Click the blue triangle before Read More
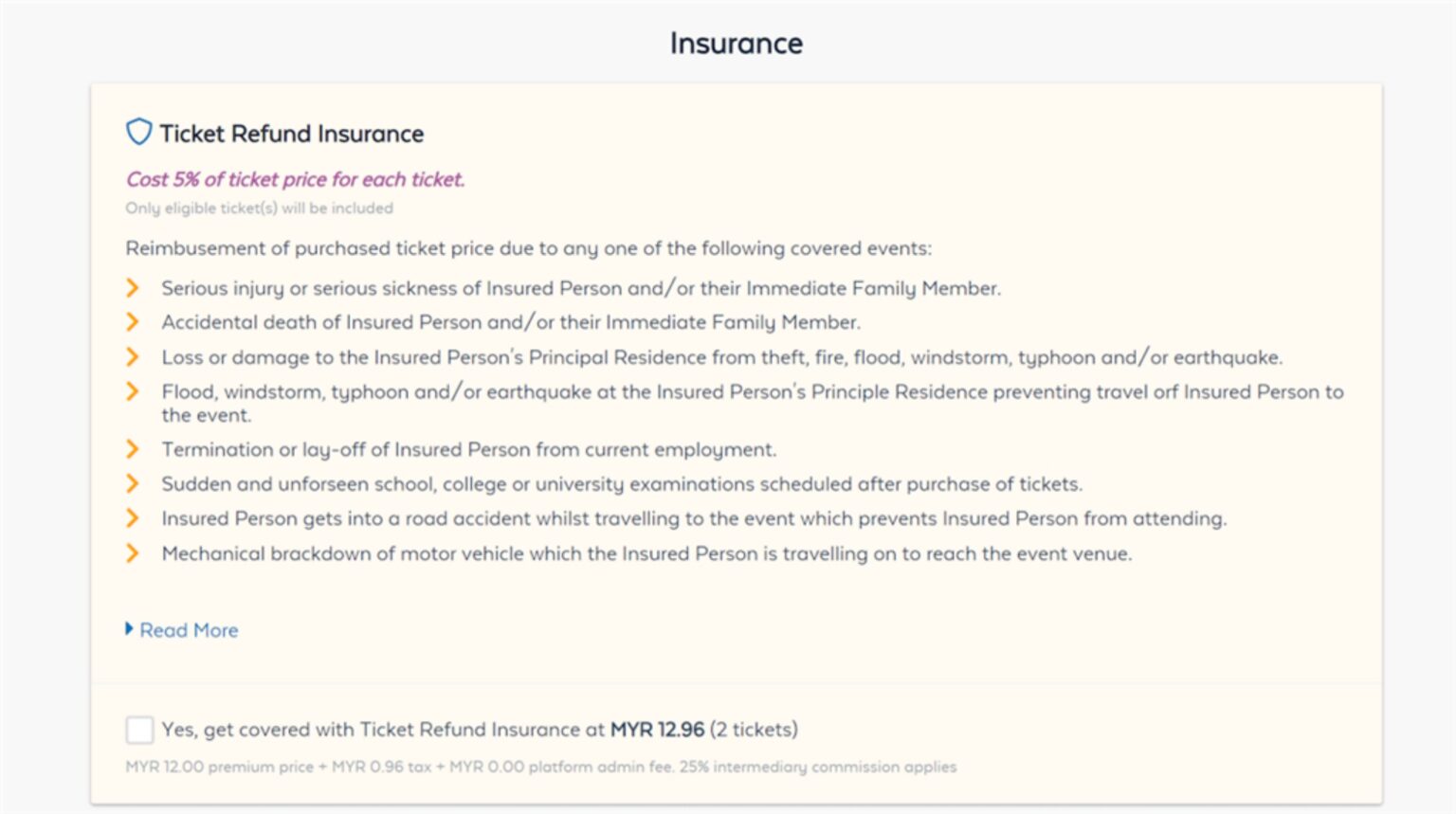1456x814 pixels. (x=129, y=629)
